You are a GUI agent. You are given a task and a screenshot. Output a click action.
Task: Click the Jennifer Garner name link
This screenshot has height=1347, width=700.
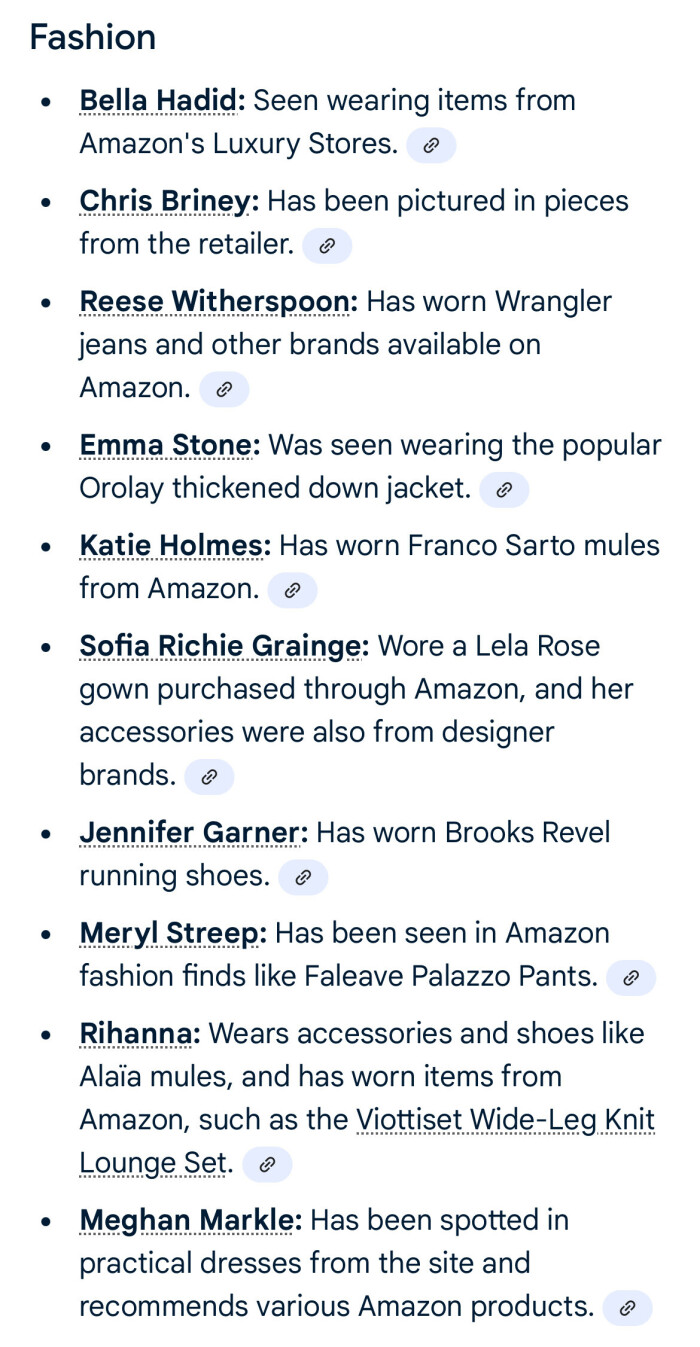pos(191,832)
